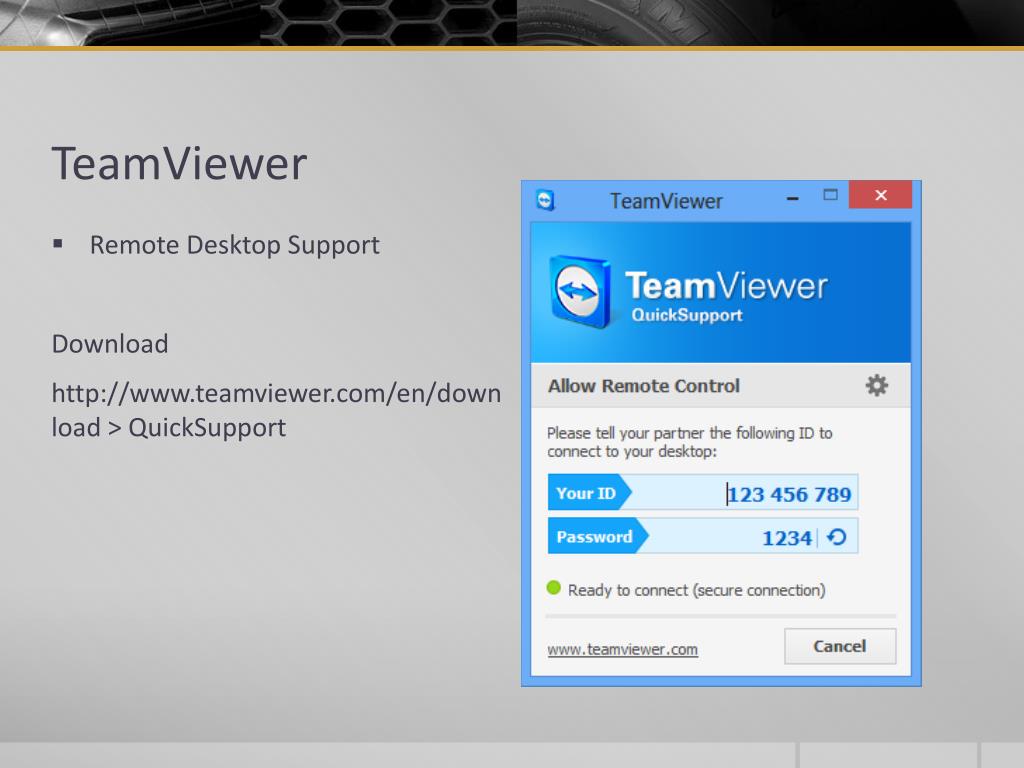Refresh the password with the circular arrow icon
This screenshot has width=1024, height=768.
(x=837, y=537)
